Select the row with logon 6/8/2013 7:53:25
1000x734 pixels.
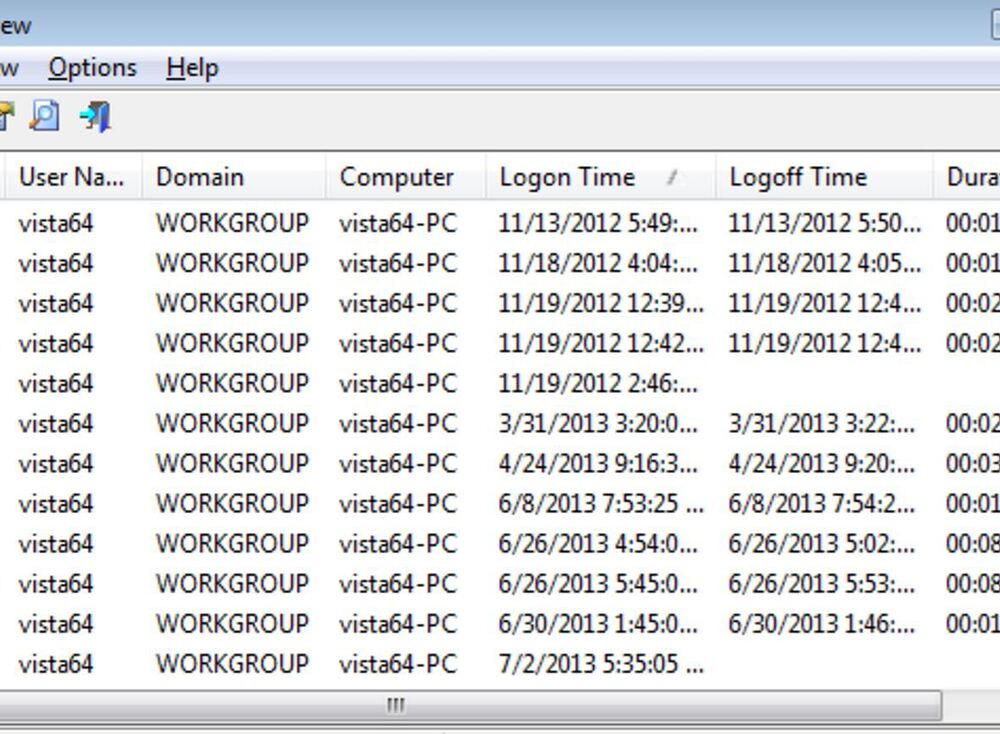click(500, 504)
